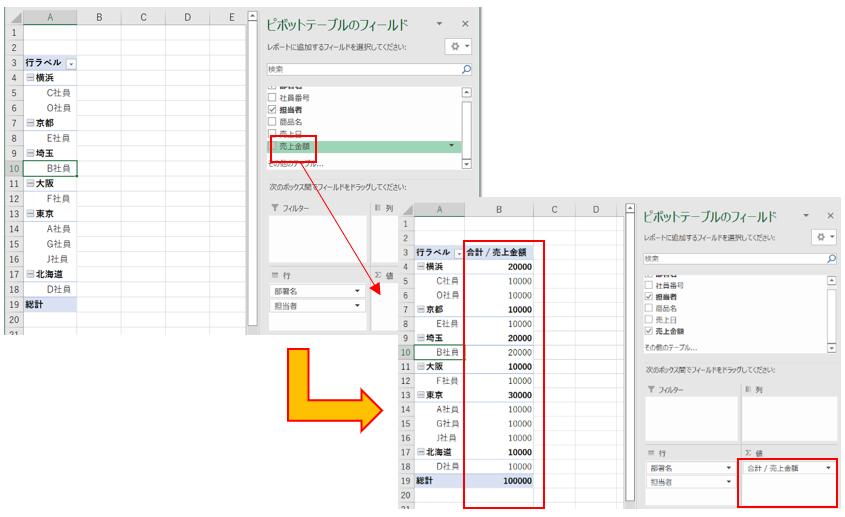Open the 合計 / 売上金額 value field dropdown
The image size is (845, 517).
point(828,467)
